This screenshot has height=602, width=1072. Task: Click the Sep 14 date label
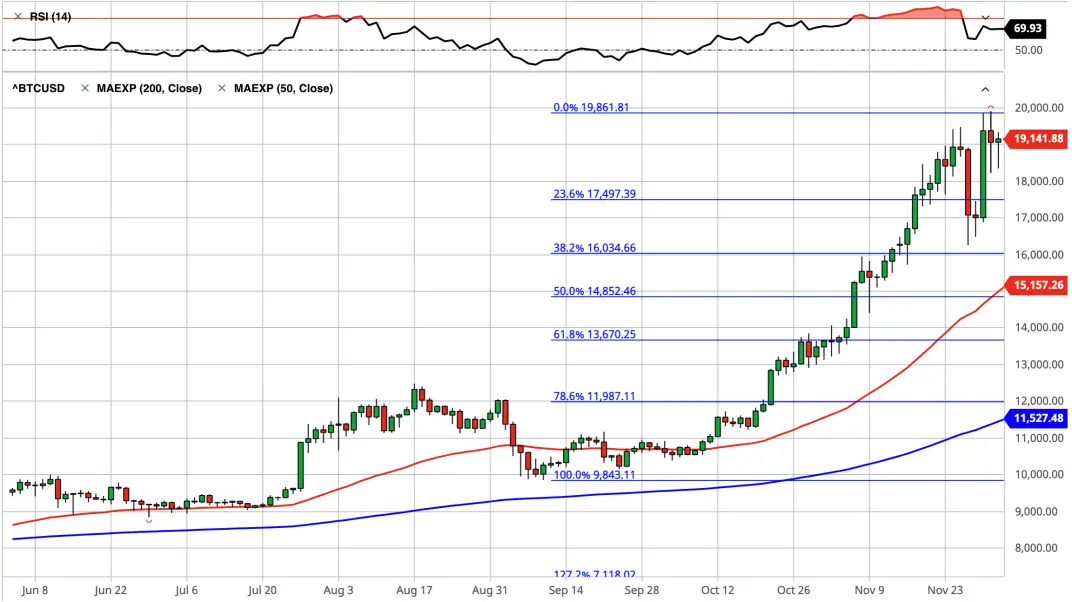pyautogui.click(x=566, y=590)
